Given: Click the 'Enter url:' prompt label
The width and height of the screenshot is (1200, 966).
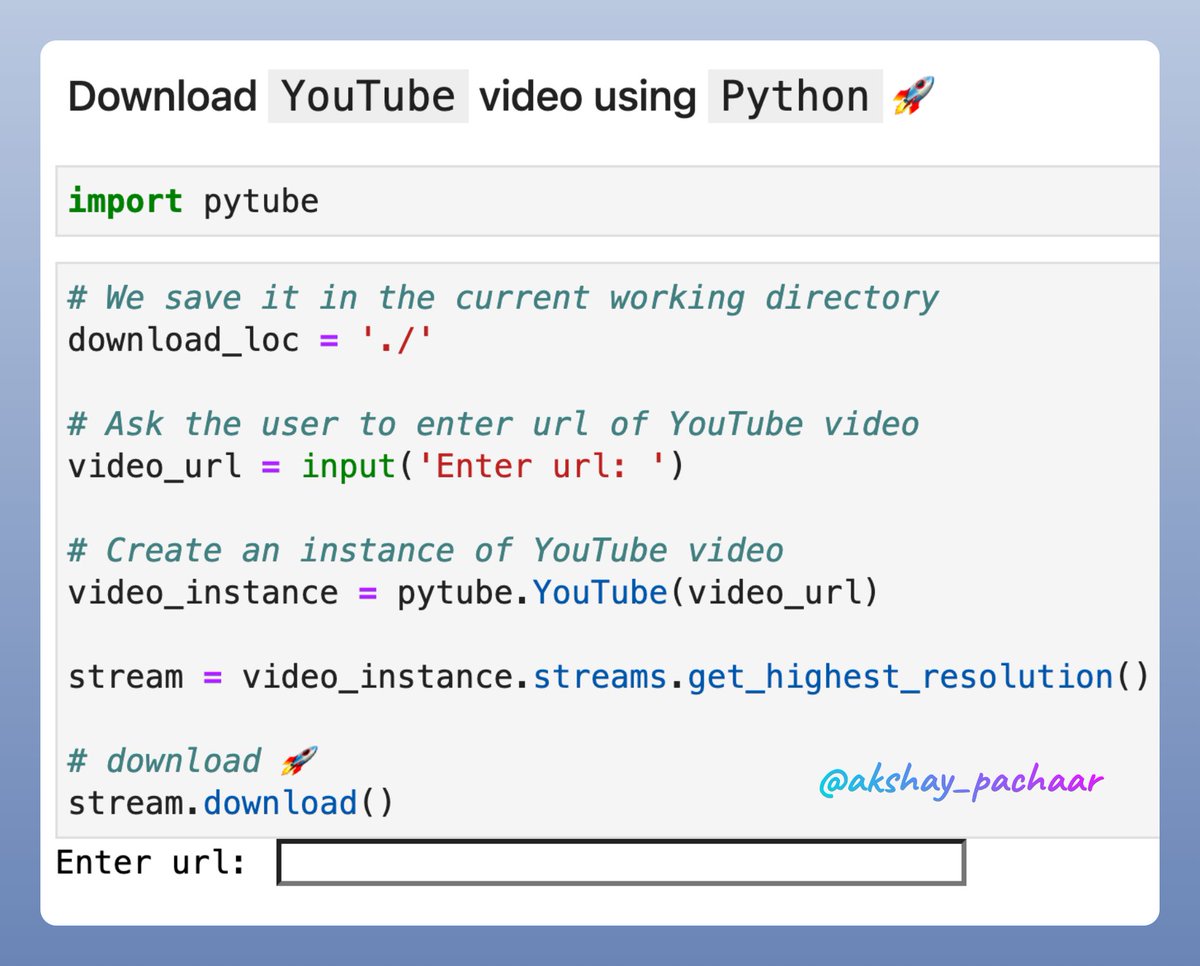Looking at the screenshot, I should tap(151, 862).
